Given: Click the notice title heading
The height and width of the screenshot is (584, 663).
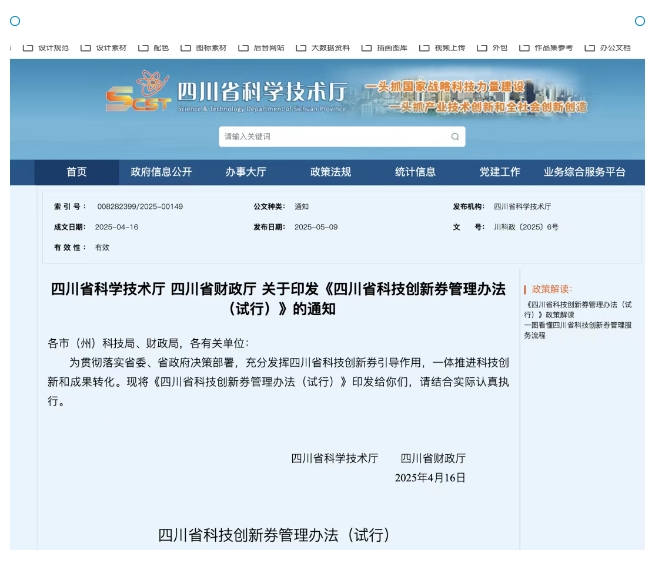Looking at the screenshot, I should tap(278, 299).
